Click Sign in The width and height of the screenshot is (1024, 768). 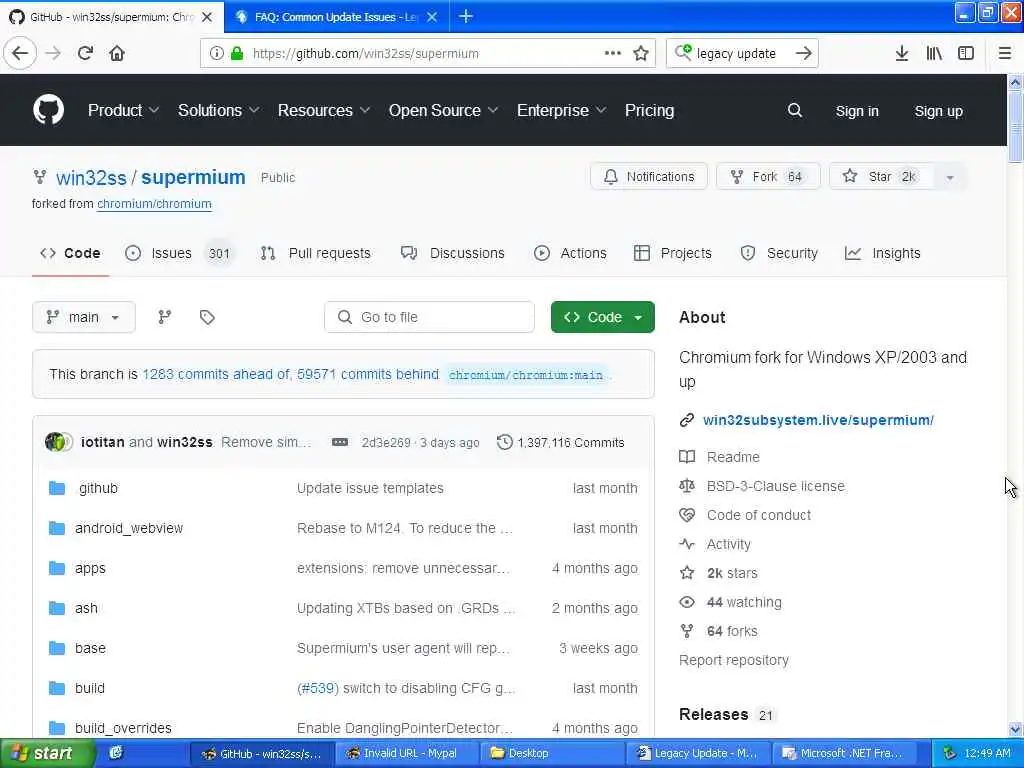point(857,111)
